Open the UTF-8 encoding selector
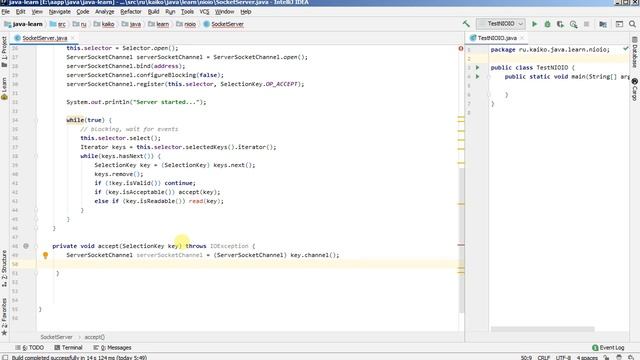640x360 pixels. coord(563,357)
